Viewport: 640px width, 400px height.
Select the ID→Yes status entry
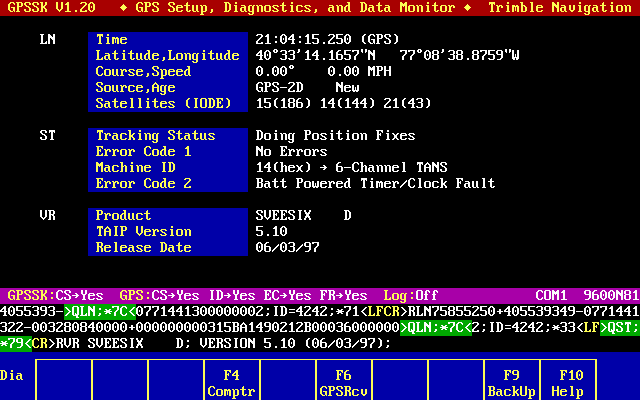(x=232, y=296)
